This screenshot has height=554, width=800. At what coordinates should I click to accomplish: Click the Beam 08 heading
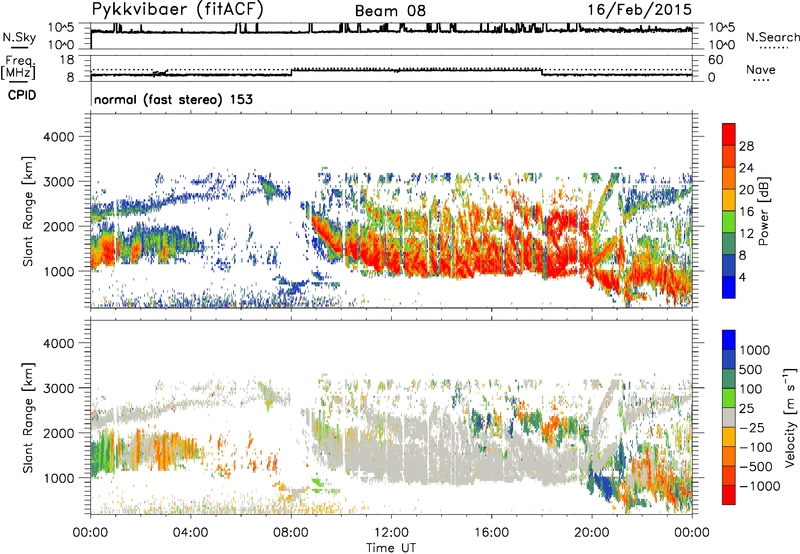[390, 11]
